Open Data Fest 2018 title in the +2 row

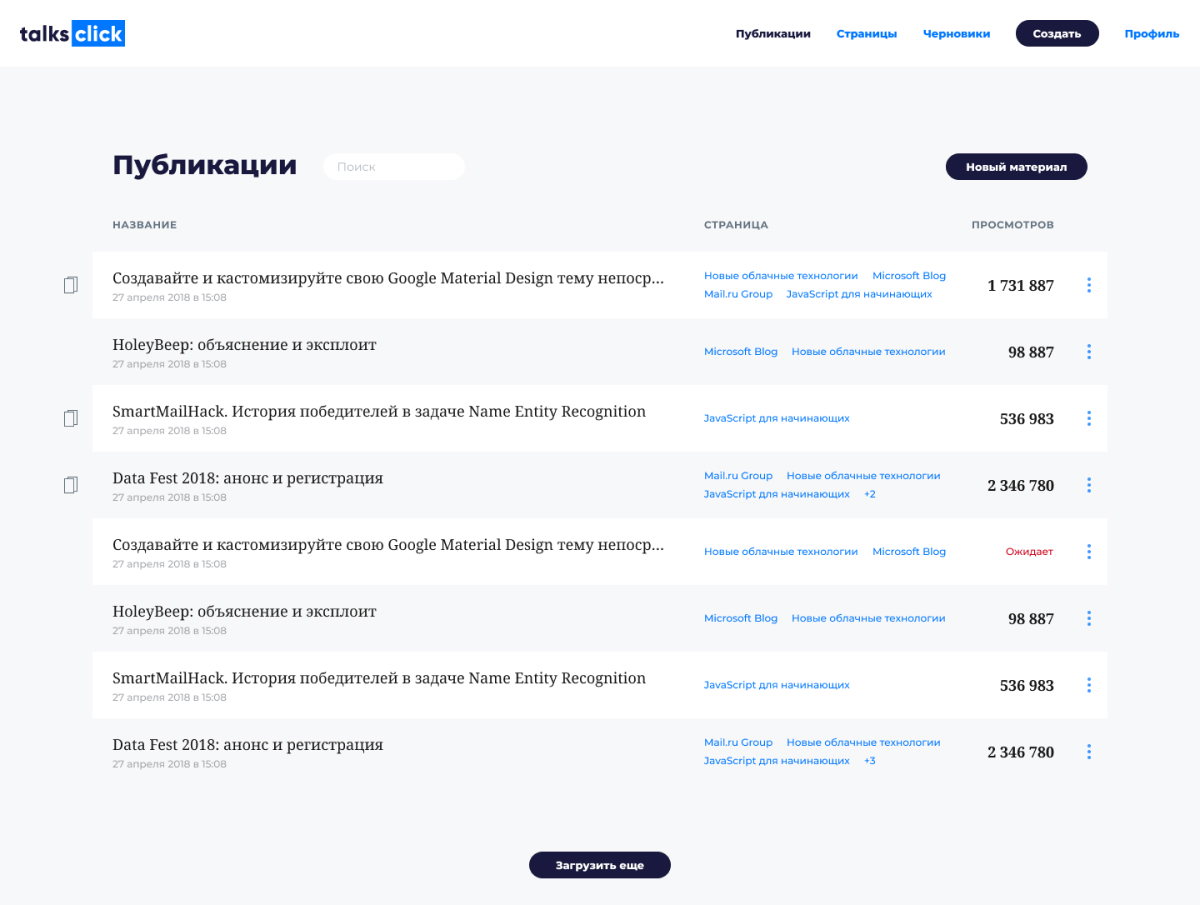click(x=248, y=478)
